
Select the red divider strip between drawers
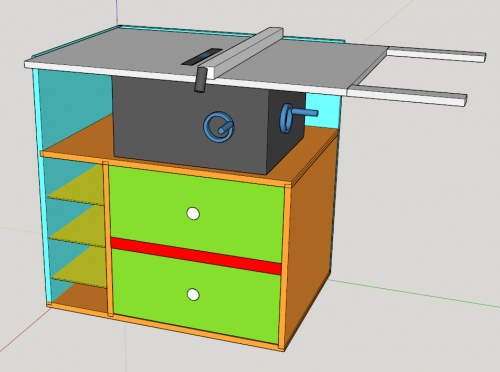pyautogui.click(x=196, y=256)
